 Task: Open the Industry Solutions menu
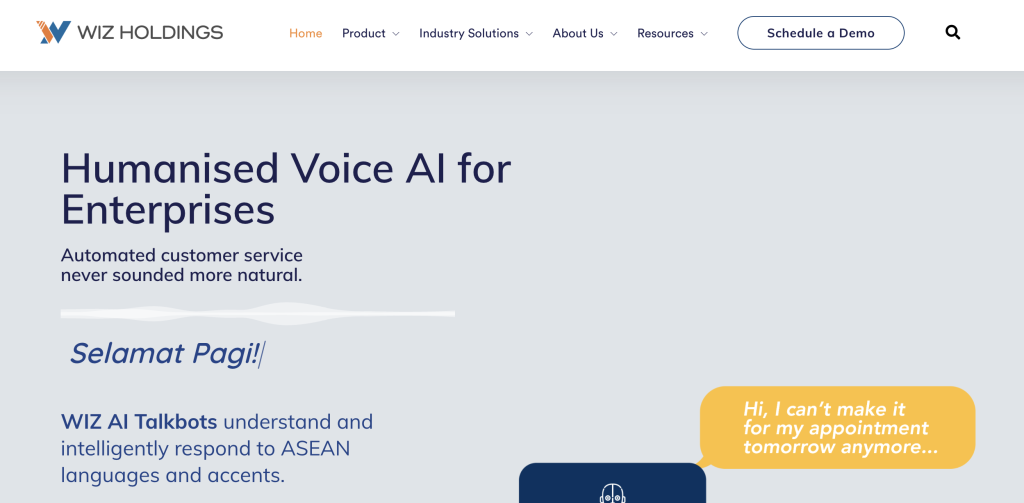469,33
